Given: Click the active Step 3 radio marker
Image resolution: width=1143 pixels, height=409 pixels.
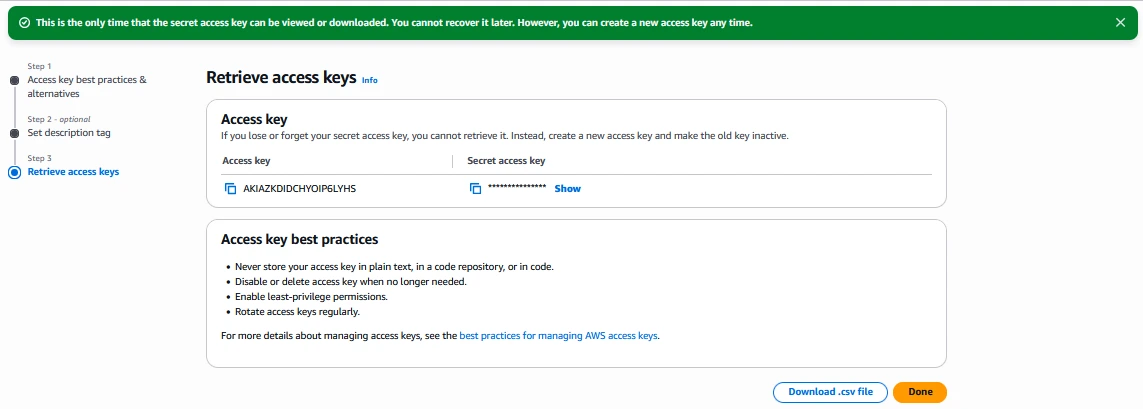Looking at the screenshot, I should pos(14,173).
